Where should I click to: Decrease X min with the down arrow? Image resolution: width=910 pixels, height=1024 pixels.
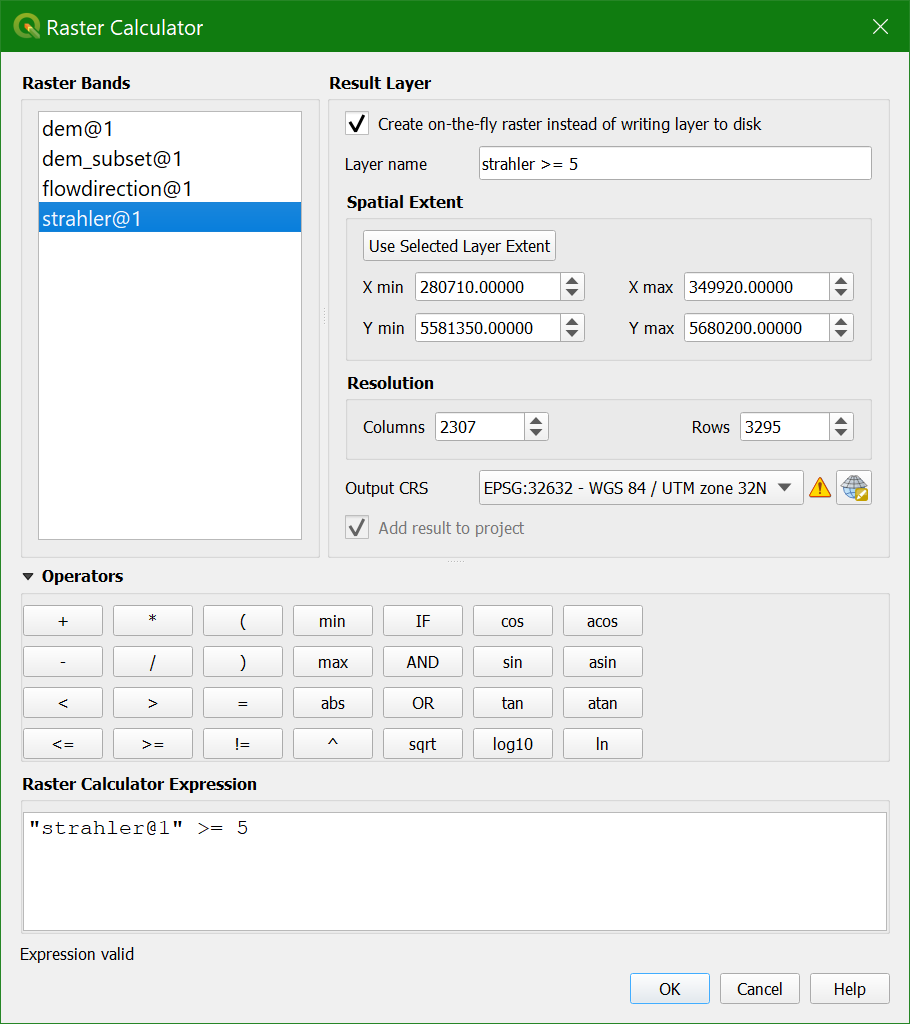coord(572,293)
